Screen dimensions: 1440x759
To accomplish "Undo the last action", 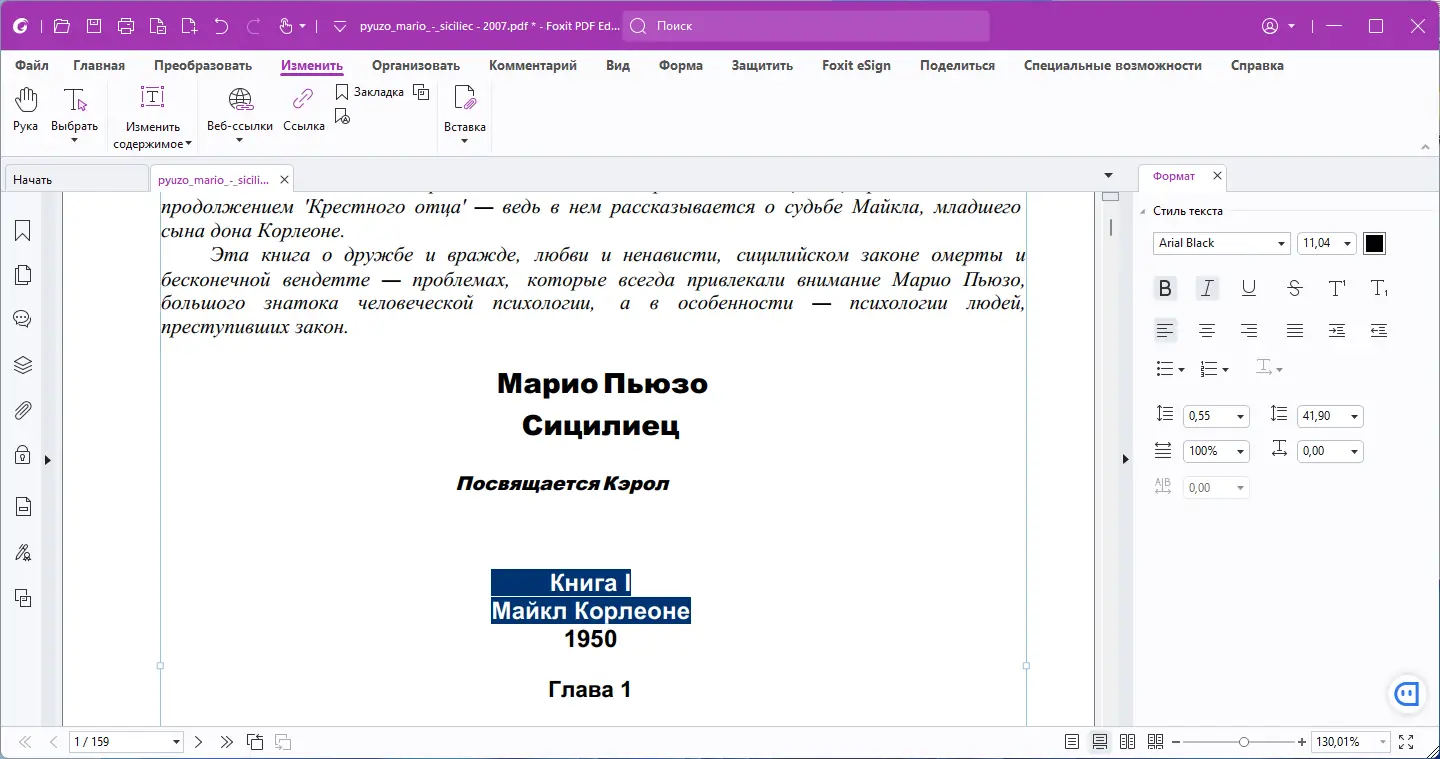I will [x=222, y=26].
